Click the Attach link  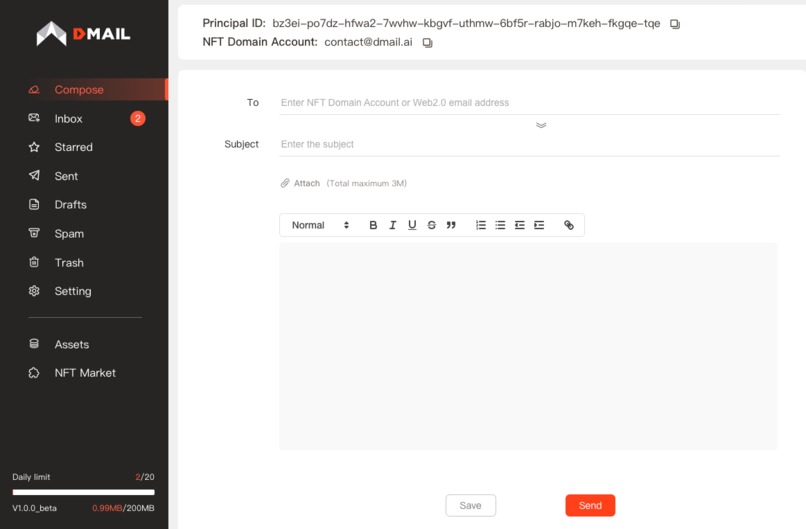[307, 183]
